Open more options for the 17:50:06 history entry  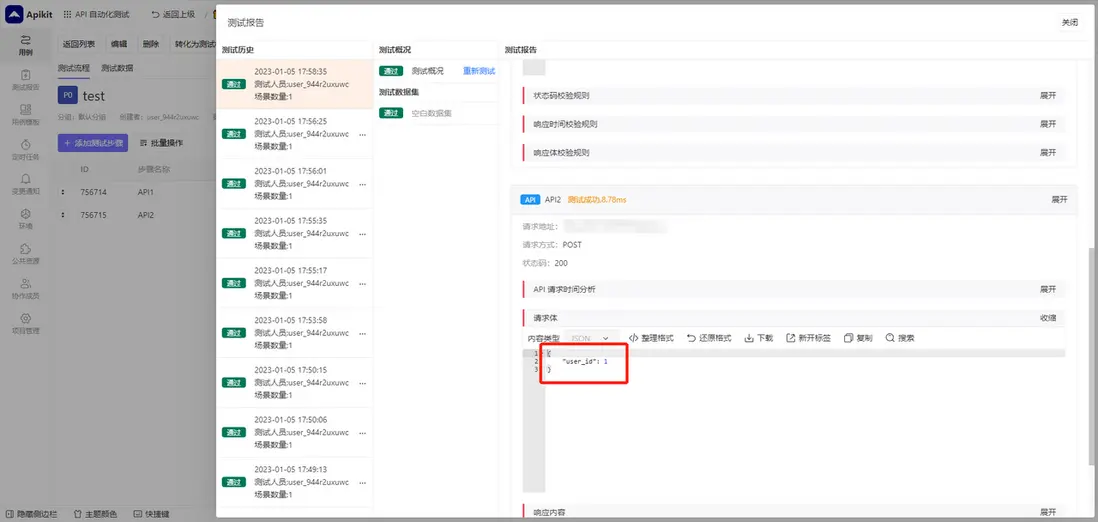[x=363, y=432]
